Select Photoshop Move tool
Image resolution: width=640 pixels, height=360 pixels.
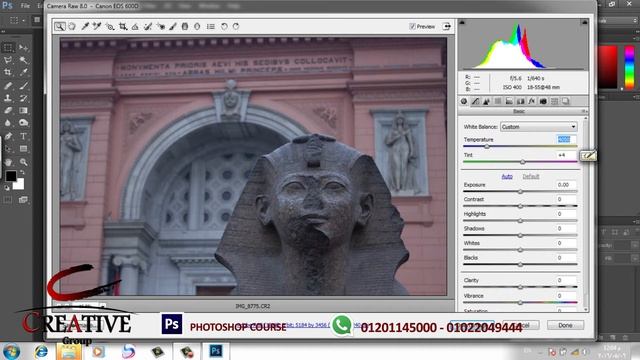pos(23,48)
